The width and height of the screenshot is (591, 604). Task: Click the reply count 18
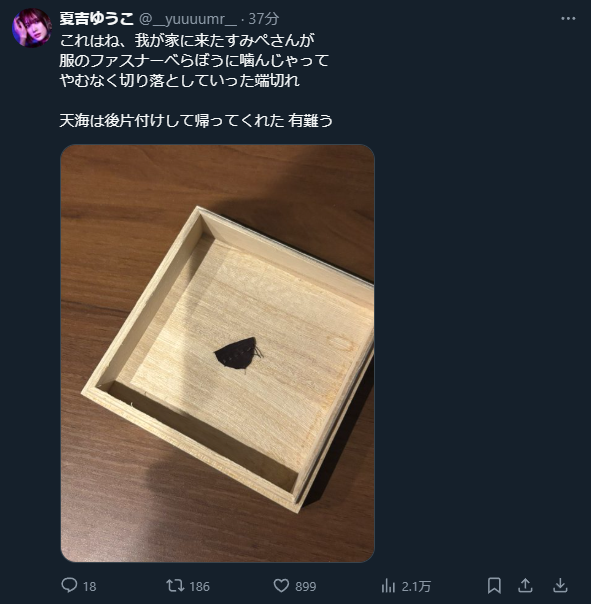coord(89,587)
